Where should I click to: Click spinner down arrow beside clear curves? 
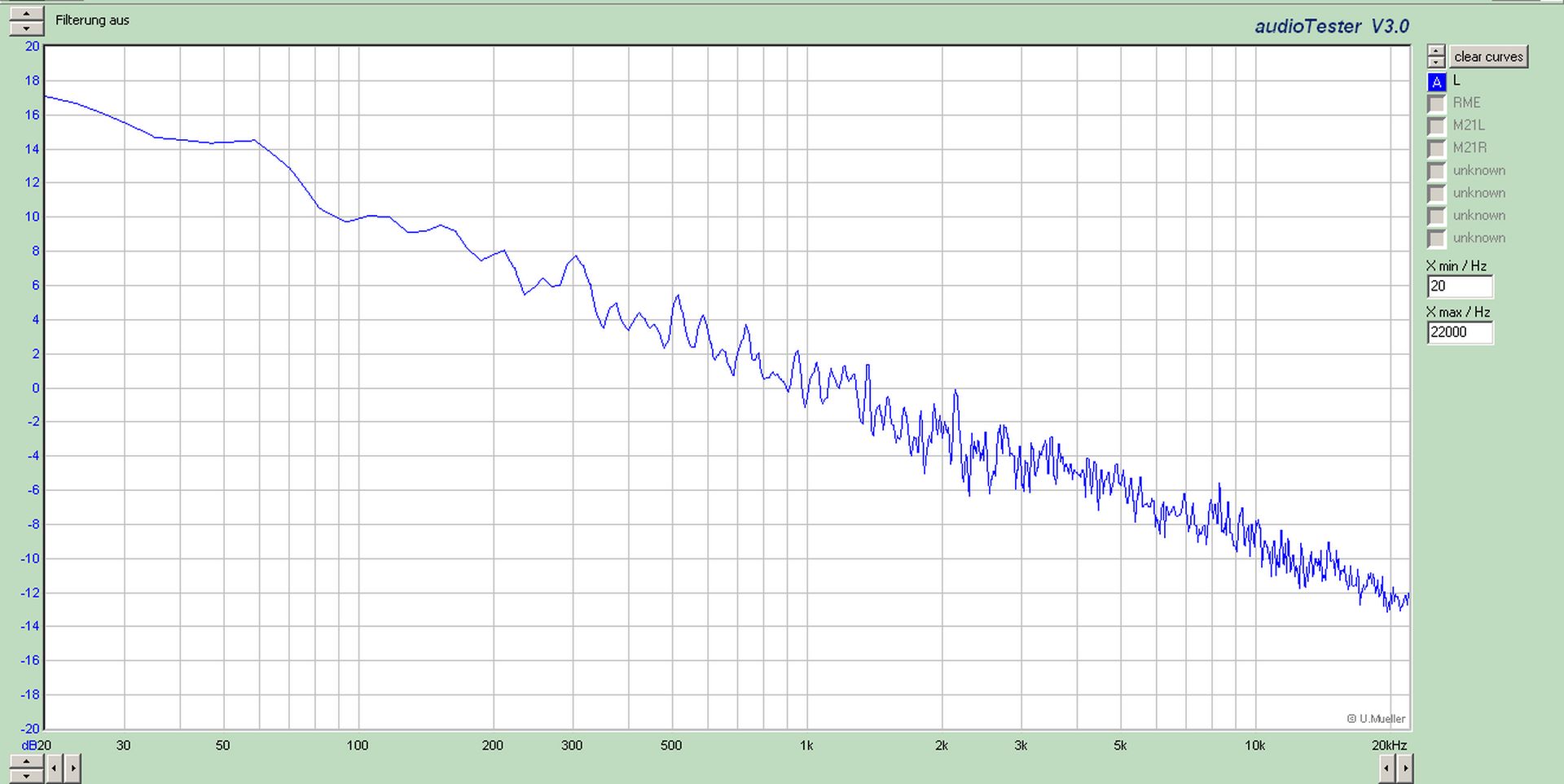click(x=1436, y=62)
